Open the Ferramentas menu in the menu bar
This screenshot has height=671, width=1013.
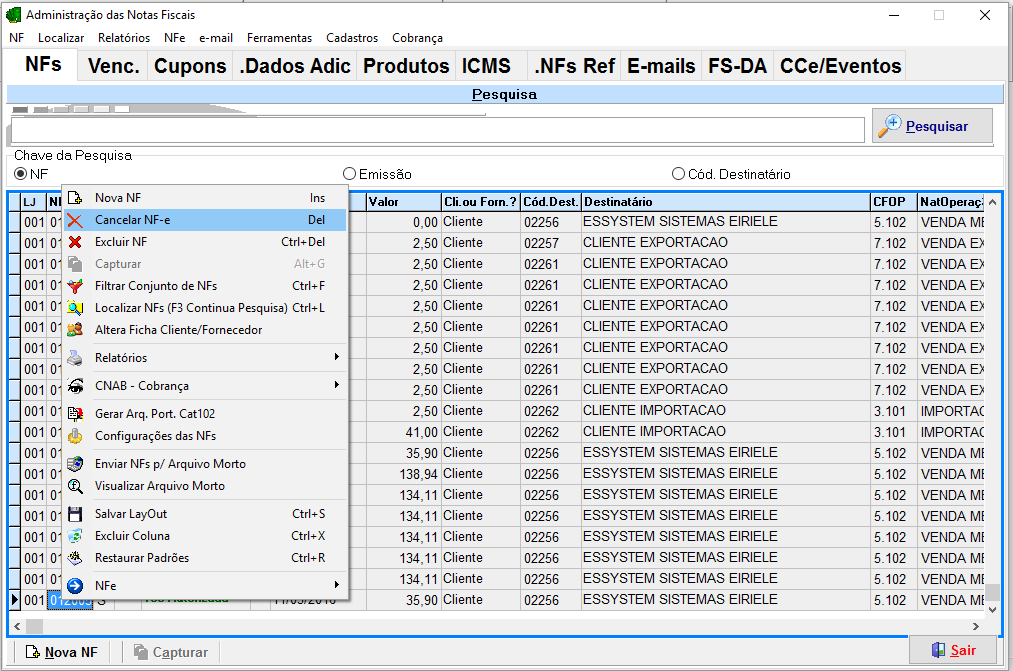[x=279, y=38]
